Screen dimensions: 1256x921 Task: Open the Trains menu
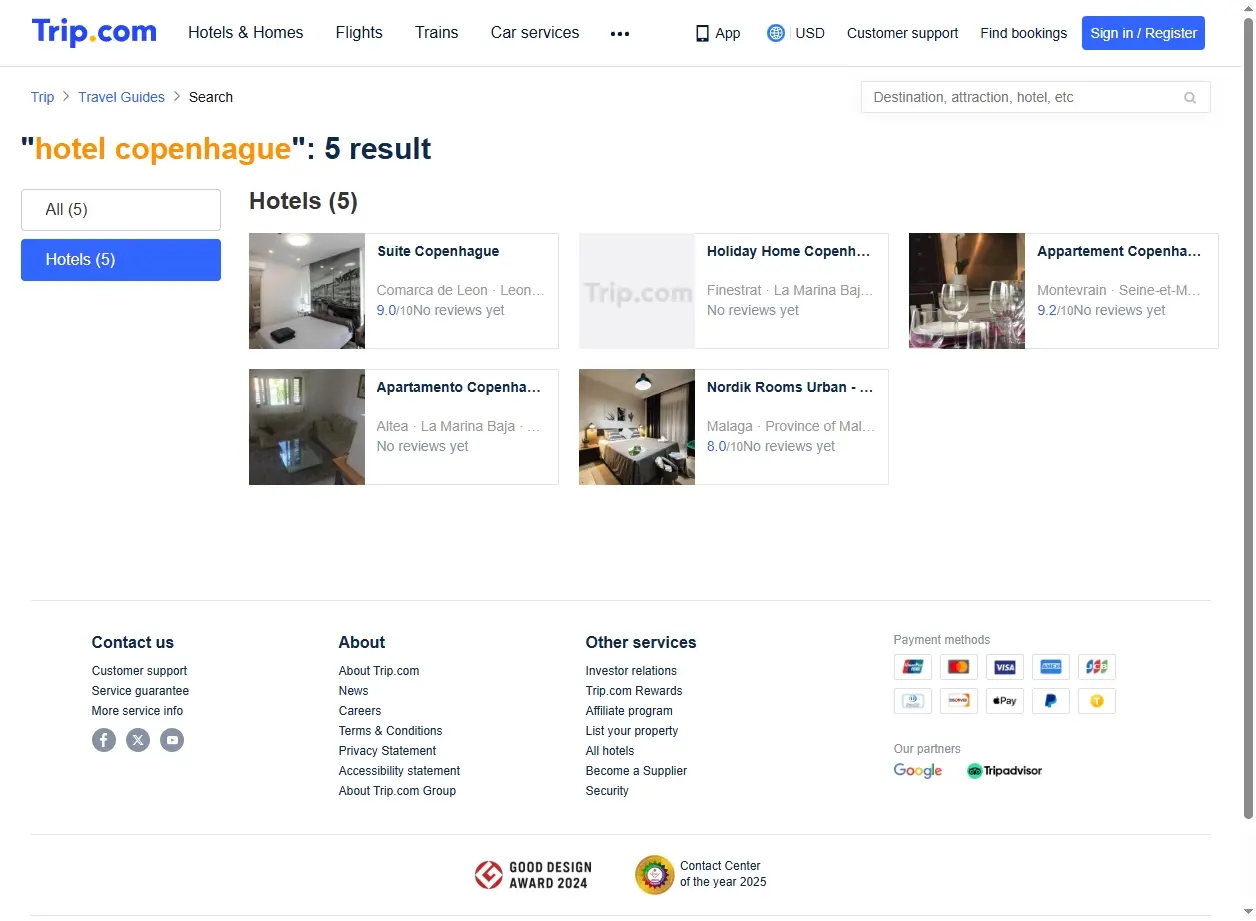click(x=437, y=32)
